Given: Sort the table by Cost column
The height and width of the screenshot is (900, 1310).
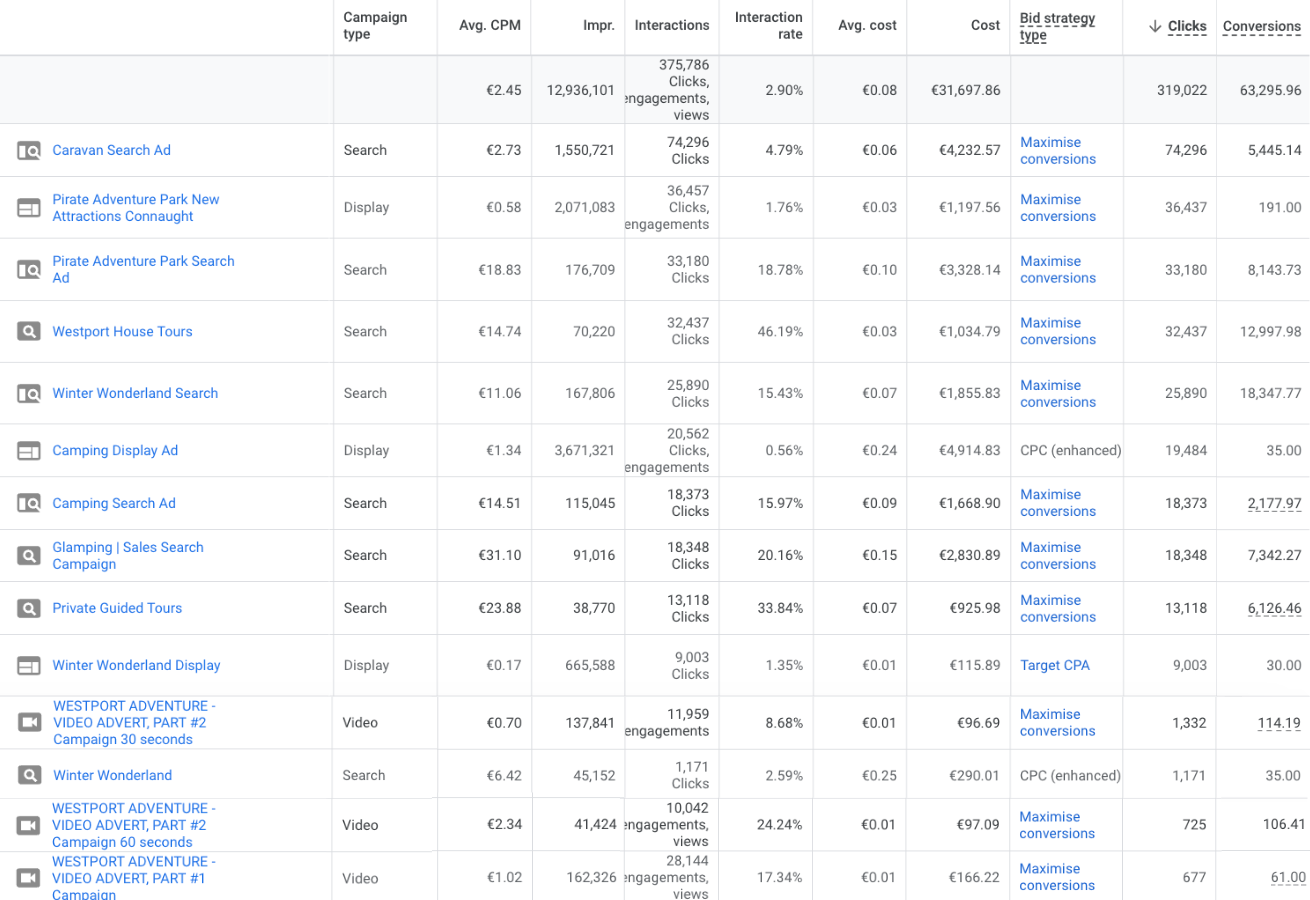Looking at the screenshot, I should [x=985, y=26].
